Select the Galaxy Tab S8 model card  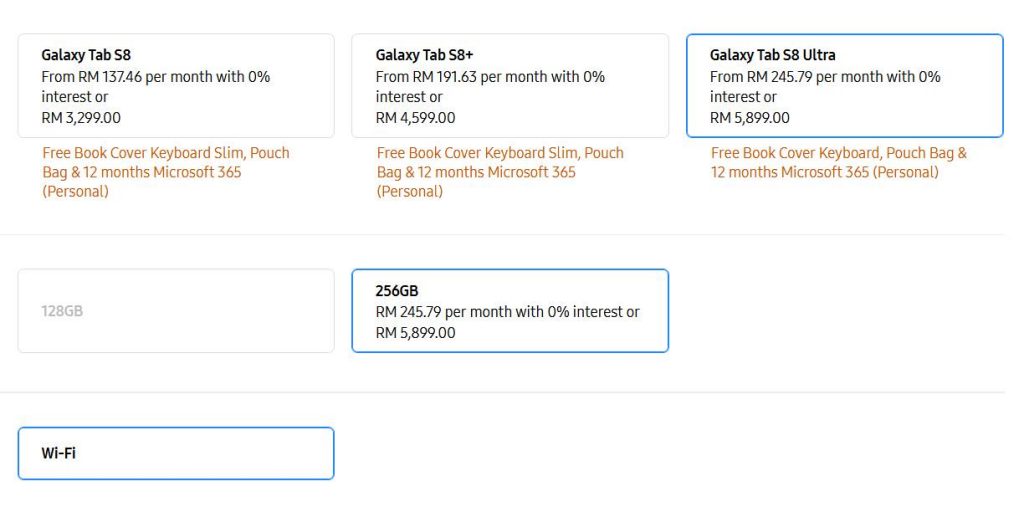pos(176,86)
